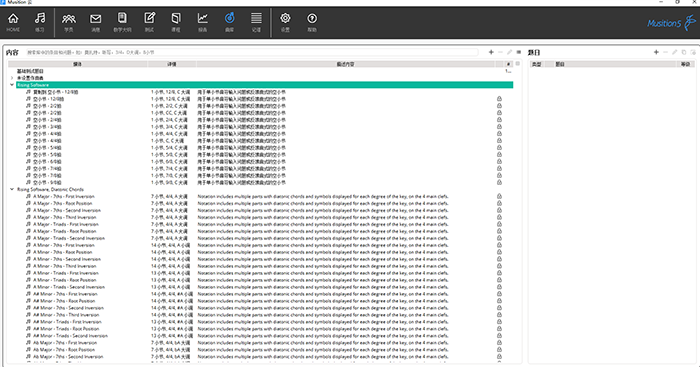Expand the collapsed group above Rising Software

[x=12, y=78]
